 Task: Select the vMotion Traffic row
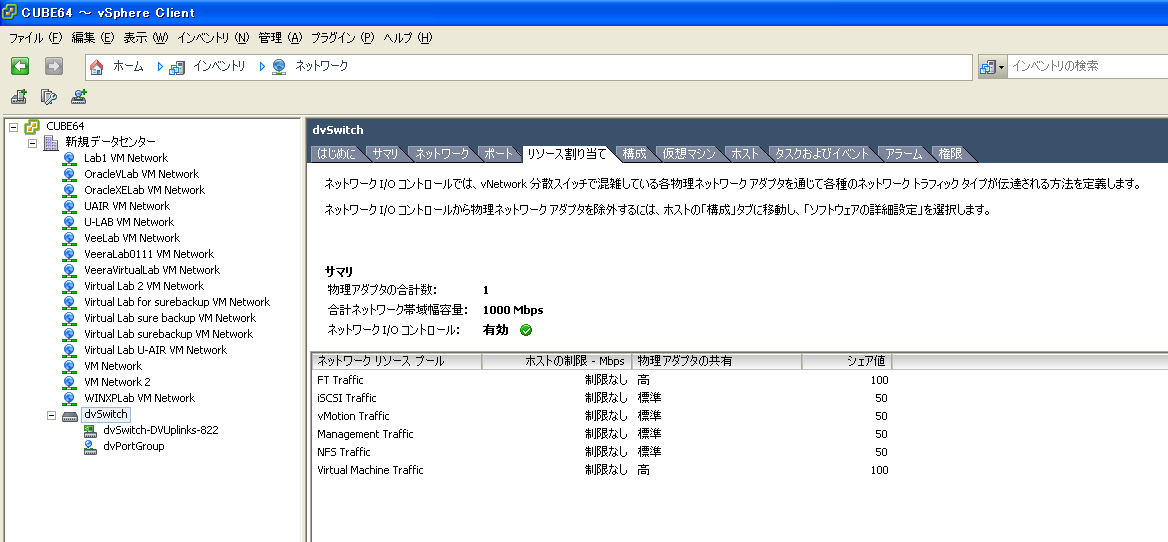[602, 416]
